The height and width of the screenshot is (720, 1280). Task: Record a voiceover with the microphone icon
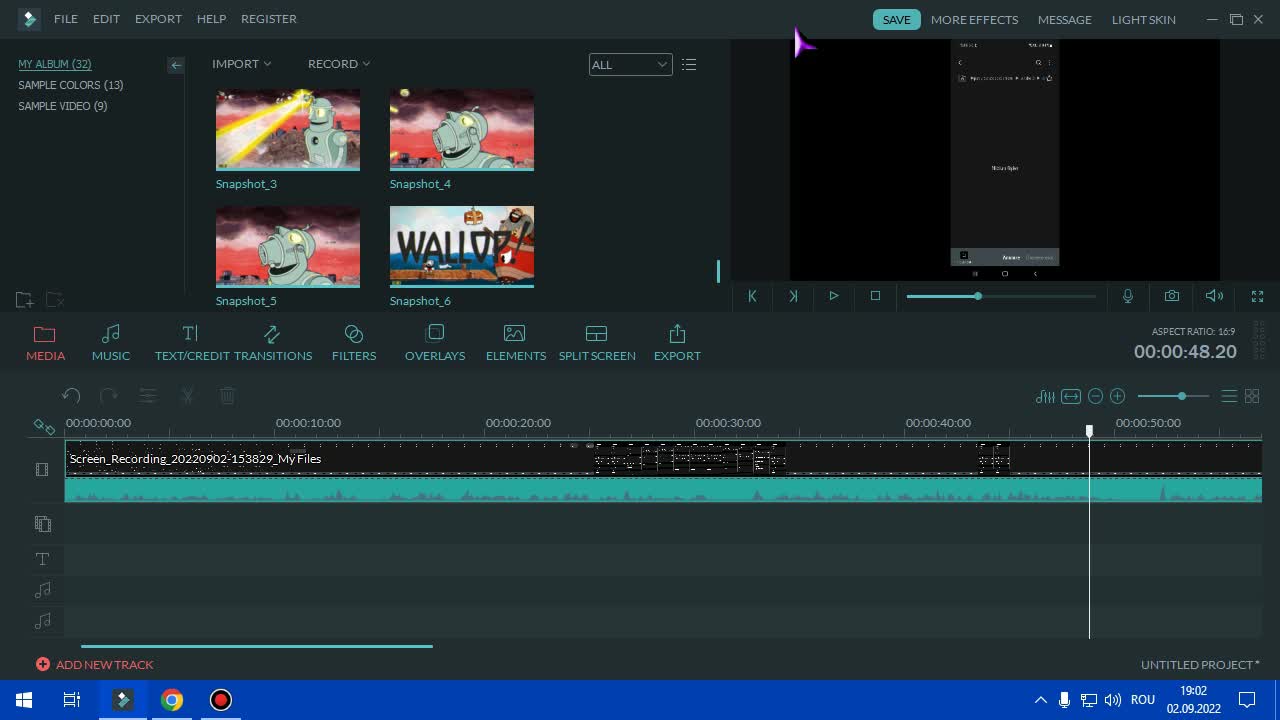tap(1128, 296)
